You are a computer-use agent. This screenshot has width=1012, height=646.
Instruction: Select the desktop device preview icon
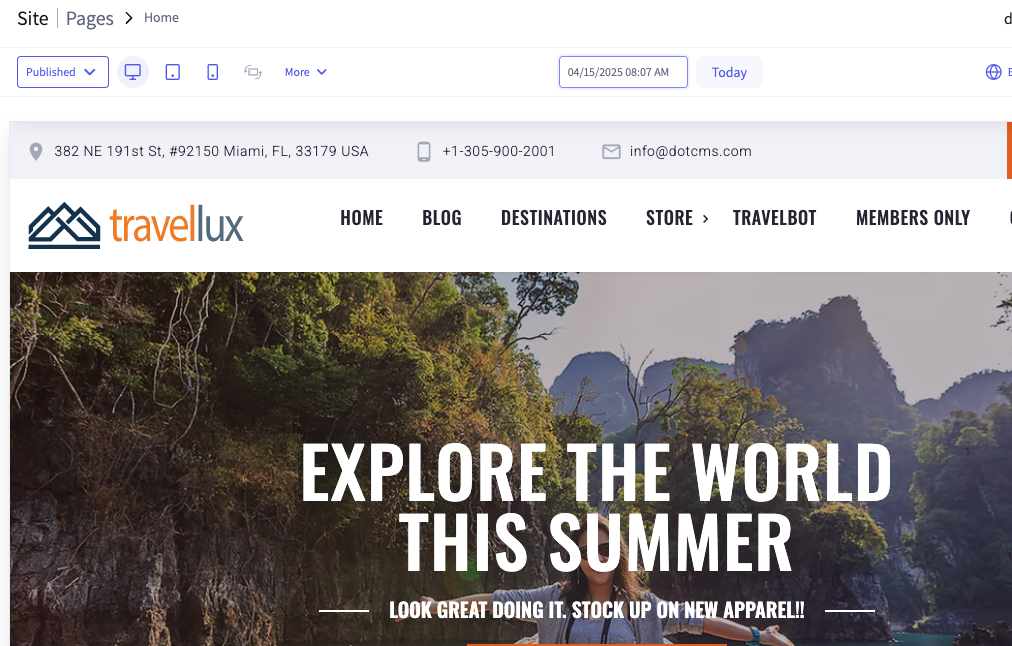click(x=133, y=72)
